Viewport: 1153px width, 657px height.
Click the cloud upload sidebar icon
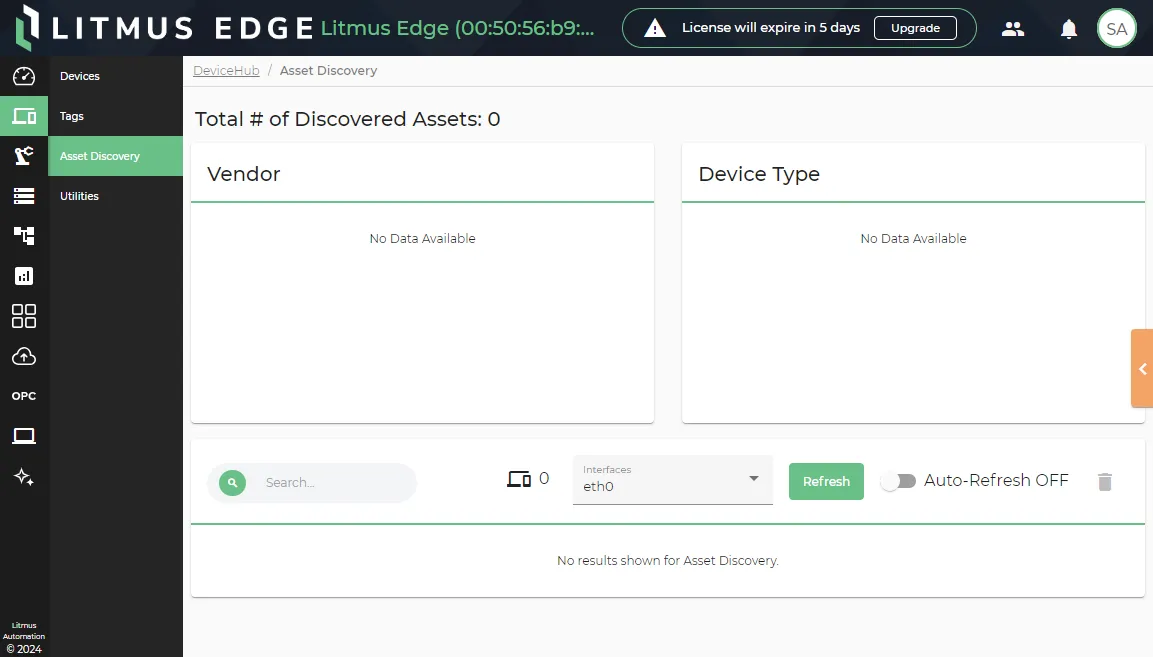click(x=24, y=356)
